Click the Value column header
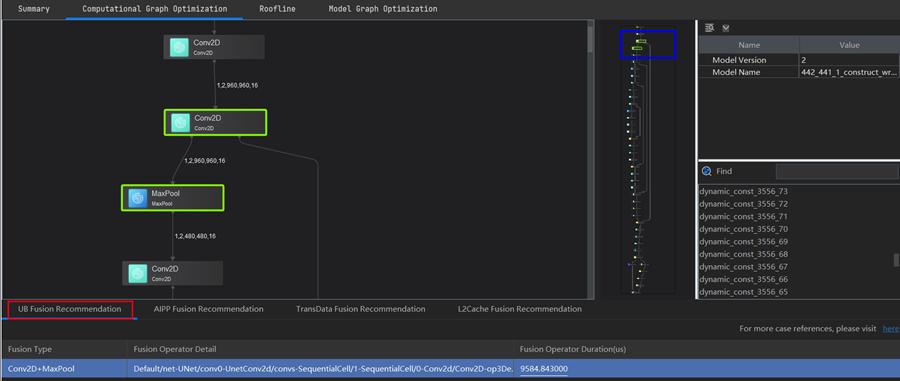Viewport: 900px width, 381px height. 849,45
